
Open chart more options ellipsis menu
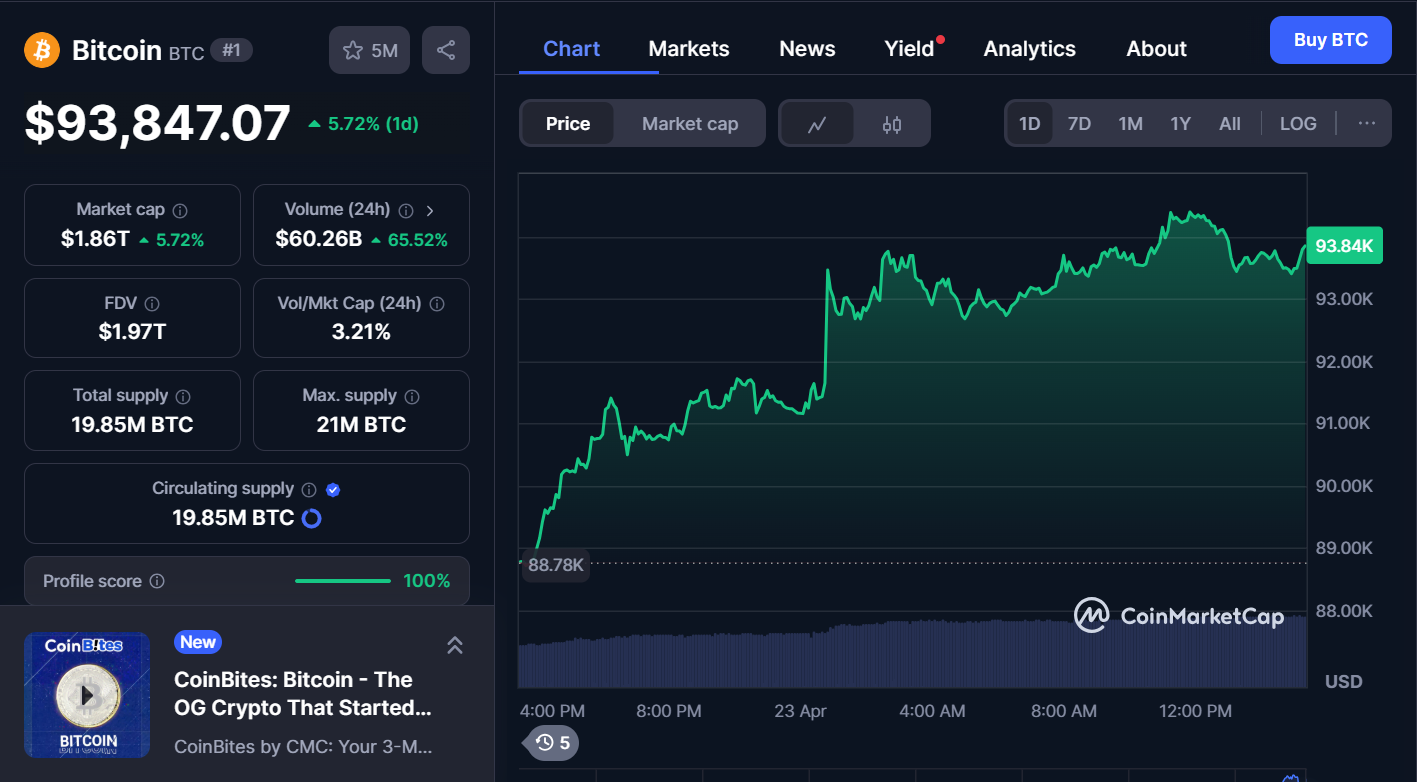click(x=1367, y=124)
